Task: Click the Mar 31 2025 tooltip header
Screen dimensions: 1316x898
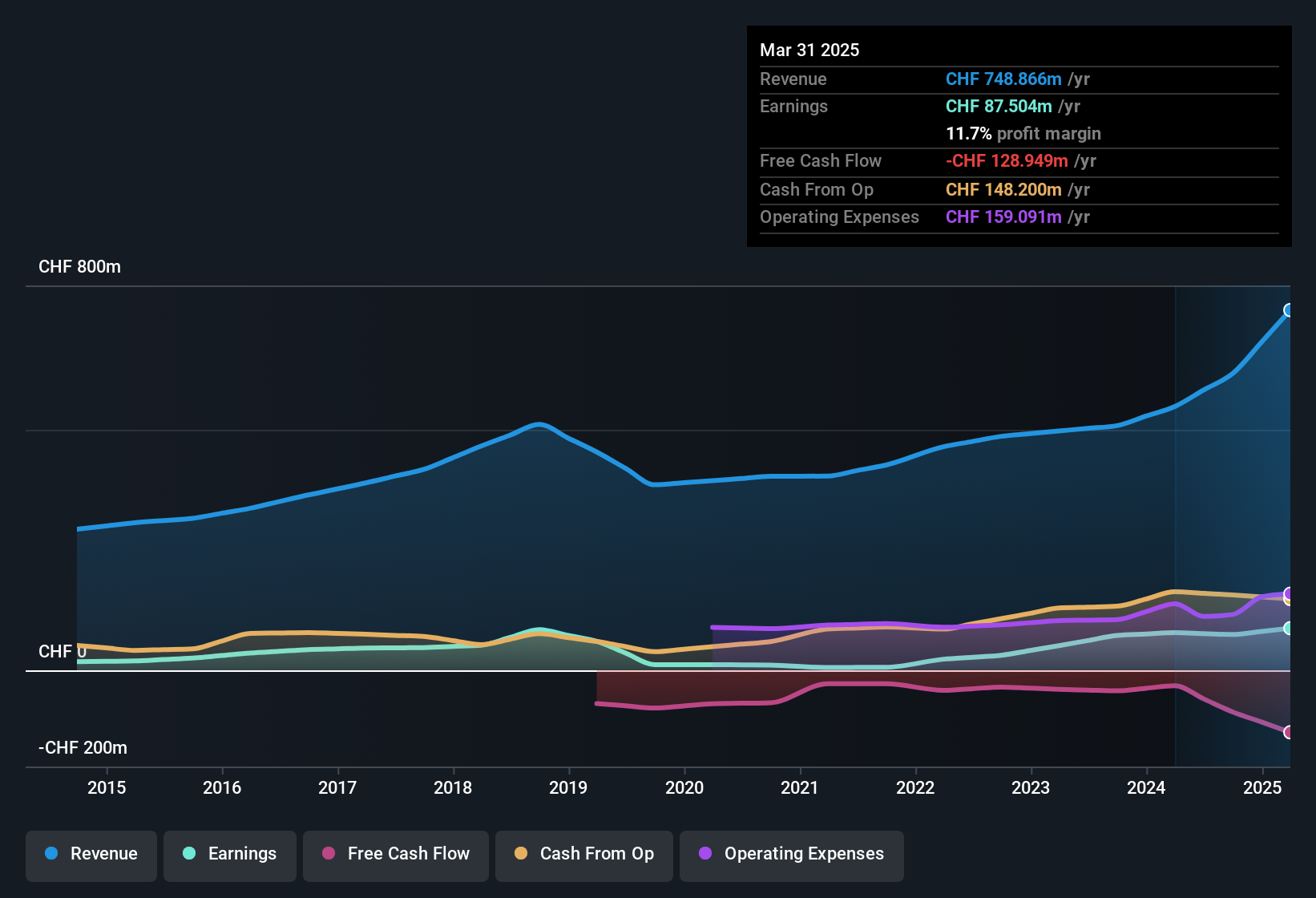Action: coord(809,50)
